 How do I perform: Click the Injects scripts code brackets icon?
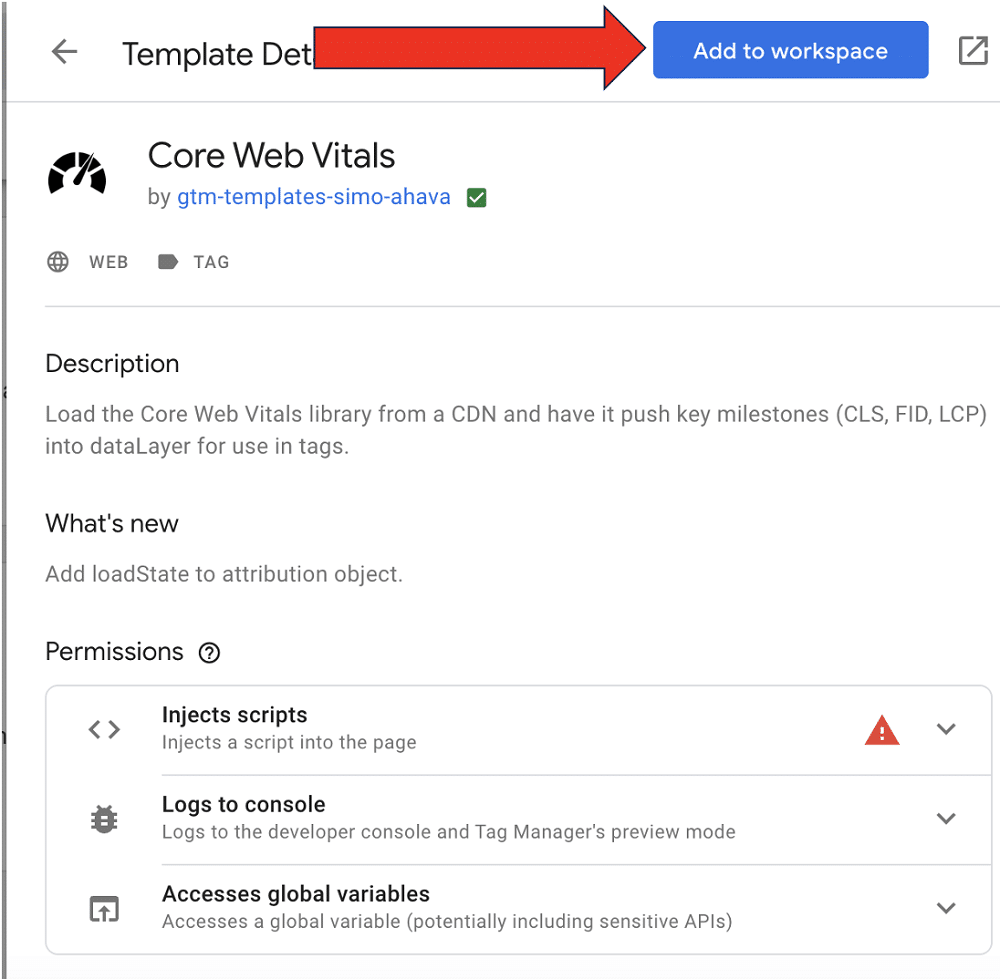[x=104, y=729]
